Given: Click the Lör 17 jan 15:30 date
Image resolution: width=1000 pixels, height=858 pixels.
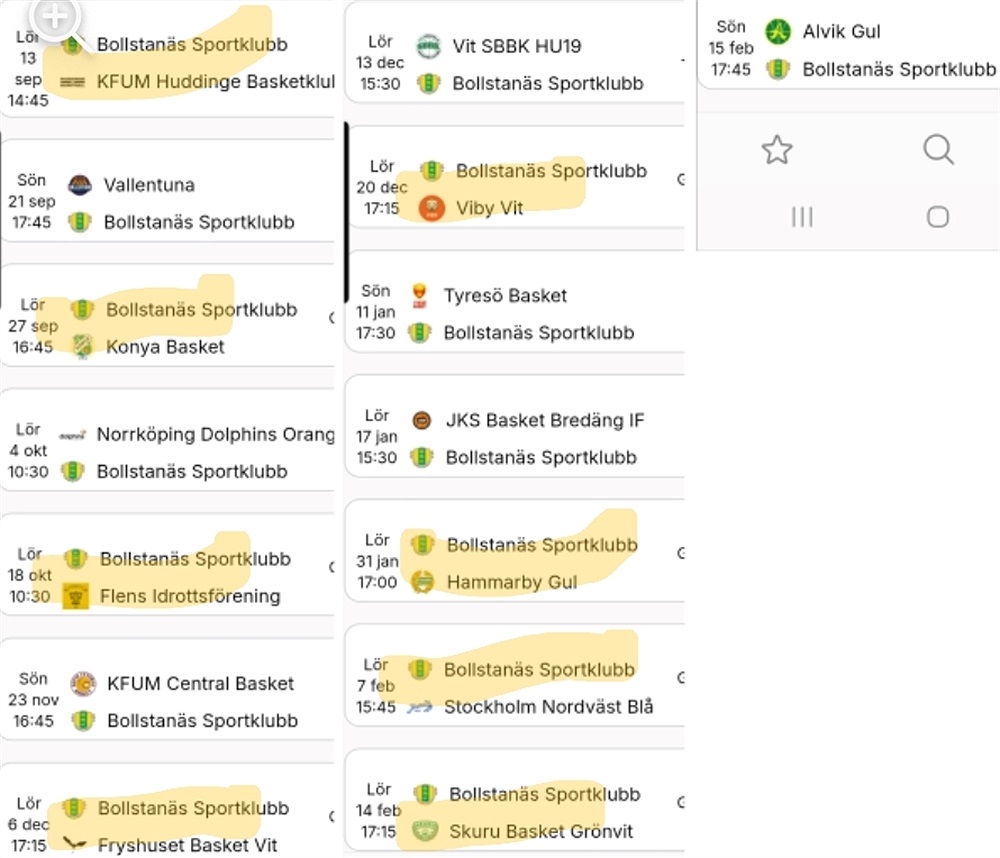Looking at the screenshot, I should click(x=376, y=436).
